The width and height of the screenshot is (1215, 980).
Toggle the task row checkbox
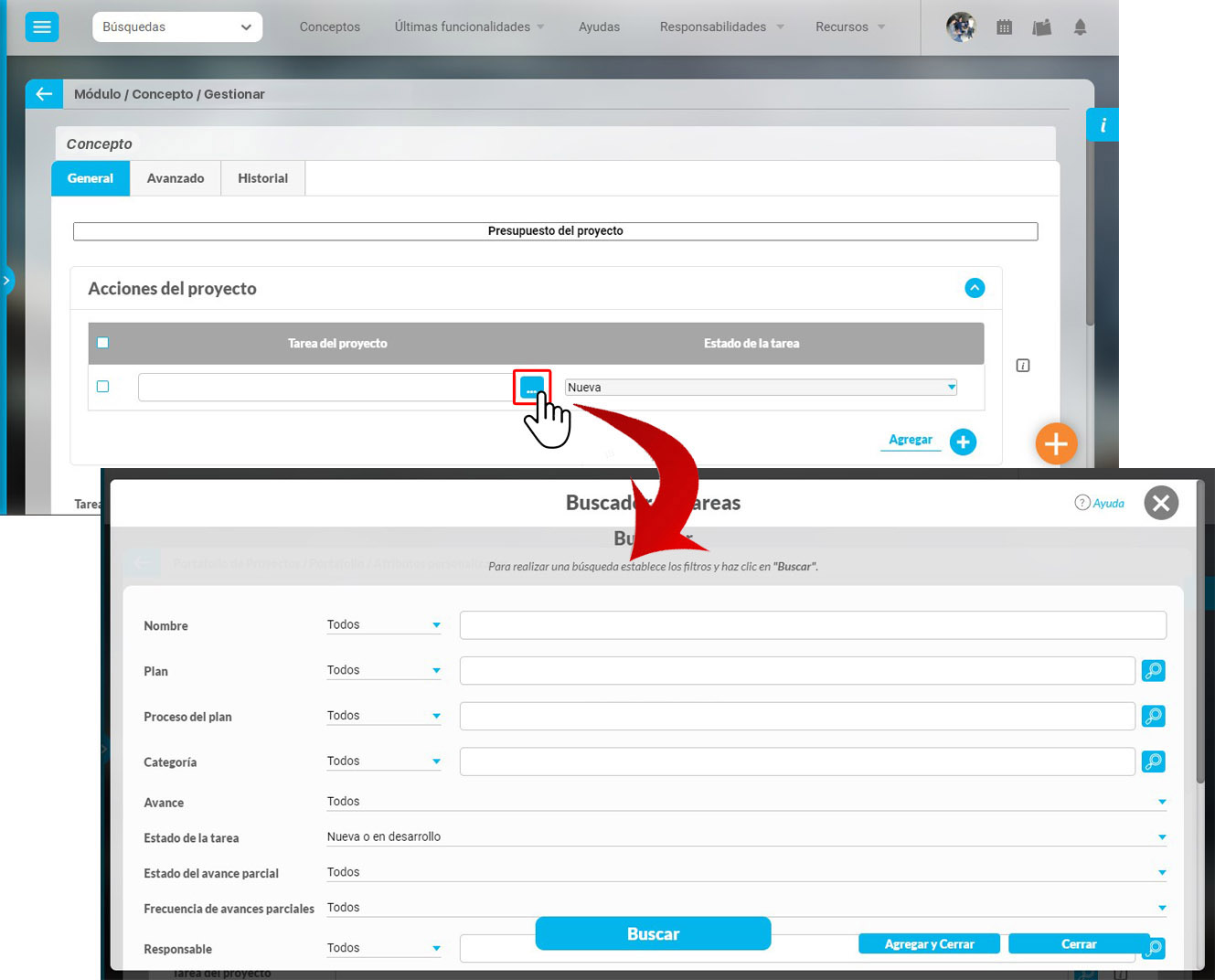pyautogui.click(x=102, y=387)
